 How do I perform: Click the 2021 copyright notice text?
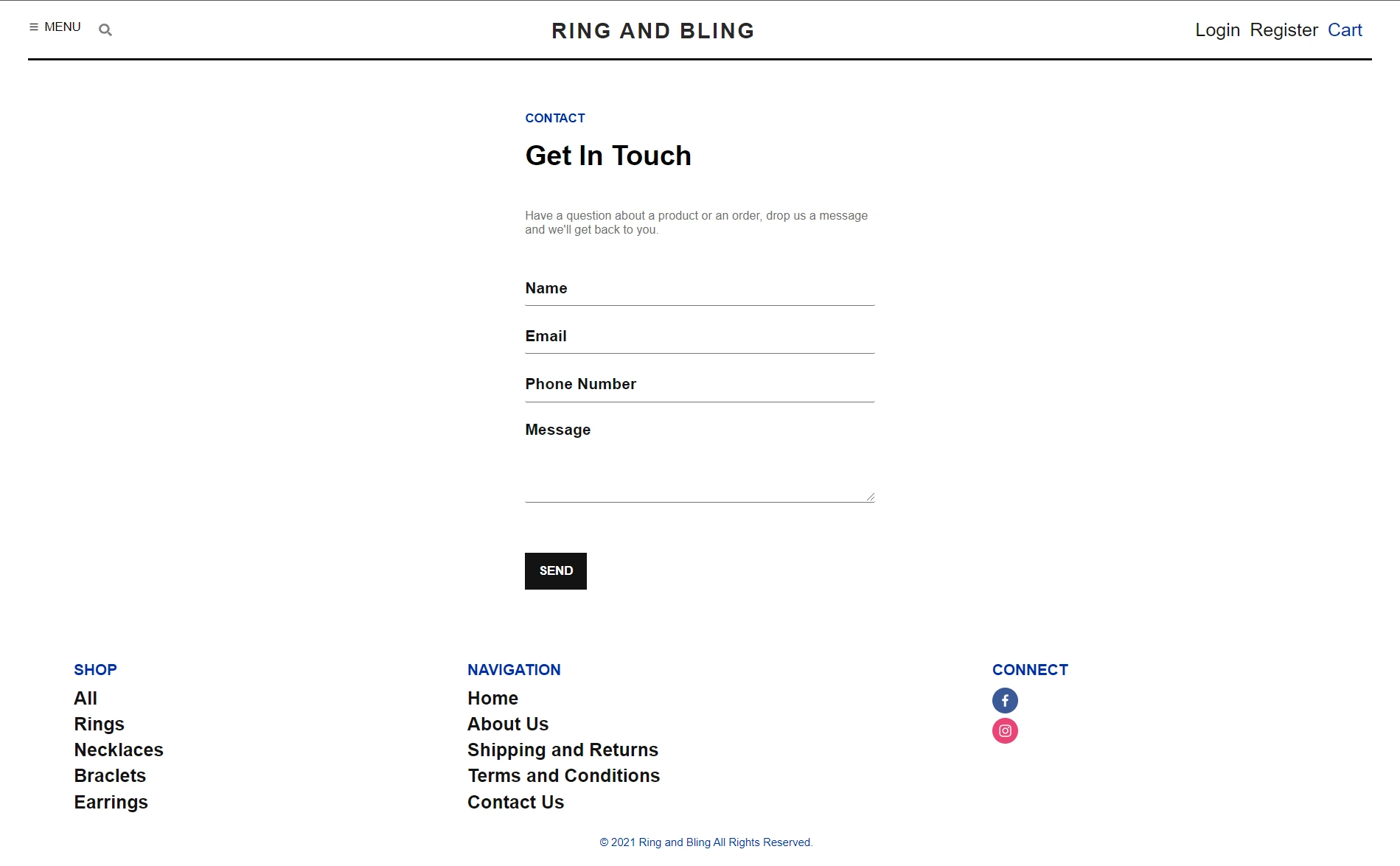pos(706,842)
